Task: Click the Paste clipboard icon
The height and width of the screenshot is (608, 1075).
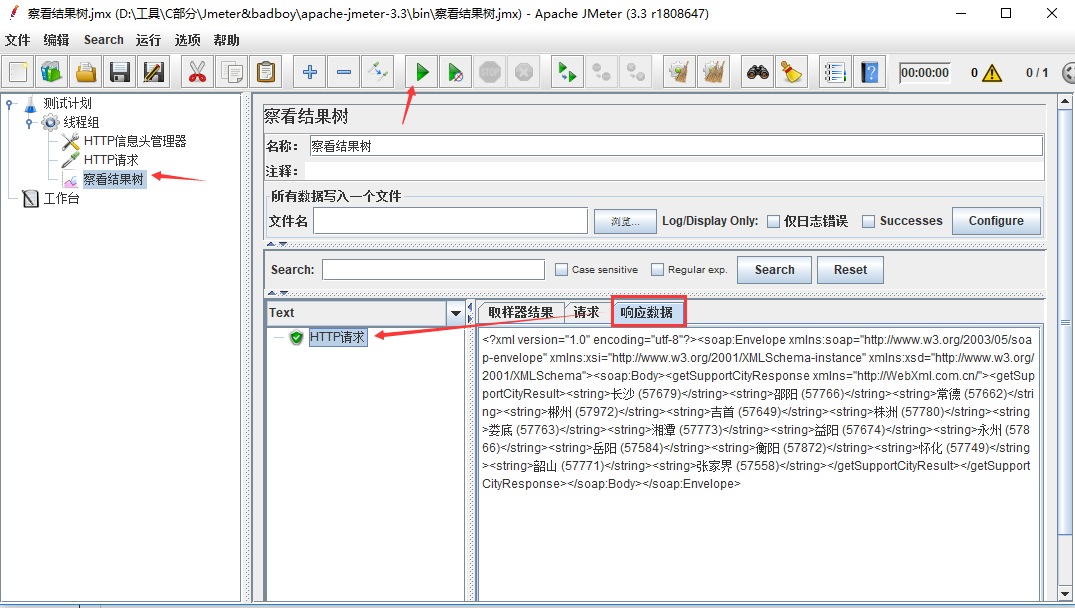Action: point(266,72)
